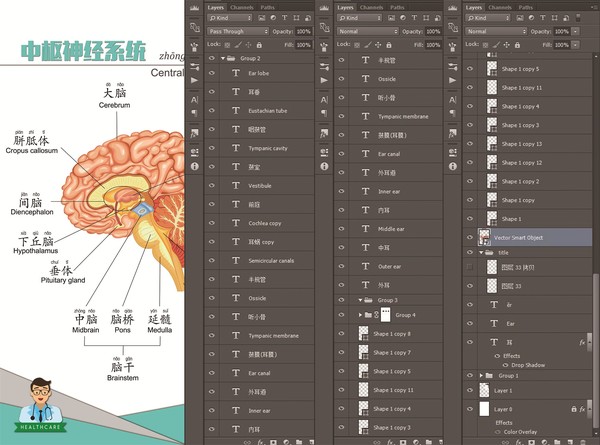Open Character icon beside the Pass Through panel
Screen dimensions: 600x445
pyautogui.click(x=194, y=100)
